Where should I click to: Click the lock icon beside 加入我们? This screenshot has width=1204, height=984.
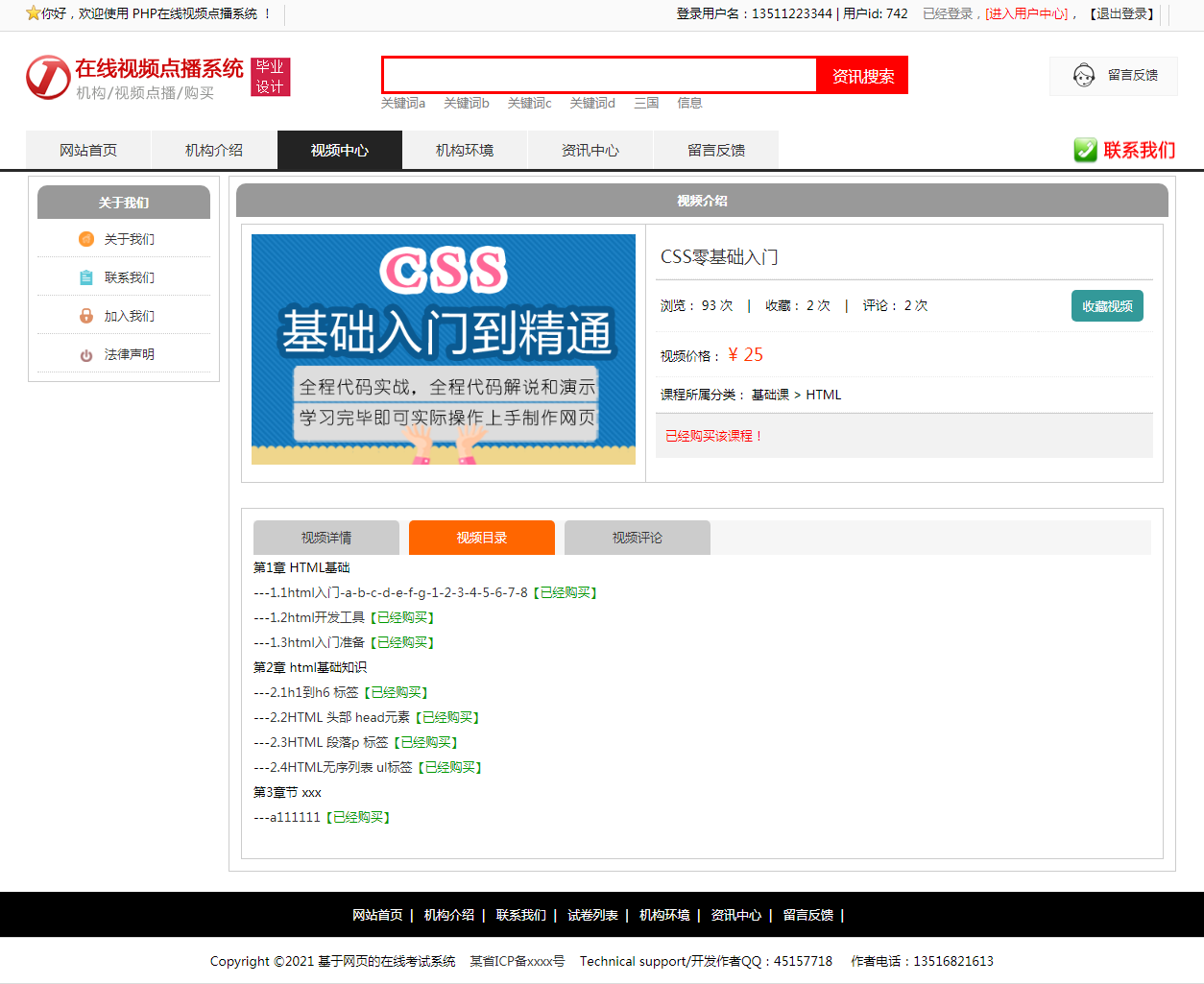tap(85, 316)
